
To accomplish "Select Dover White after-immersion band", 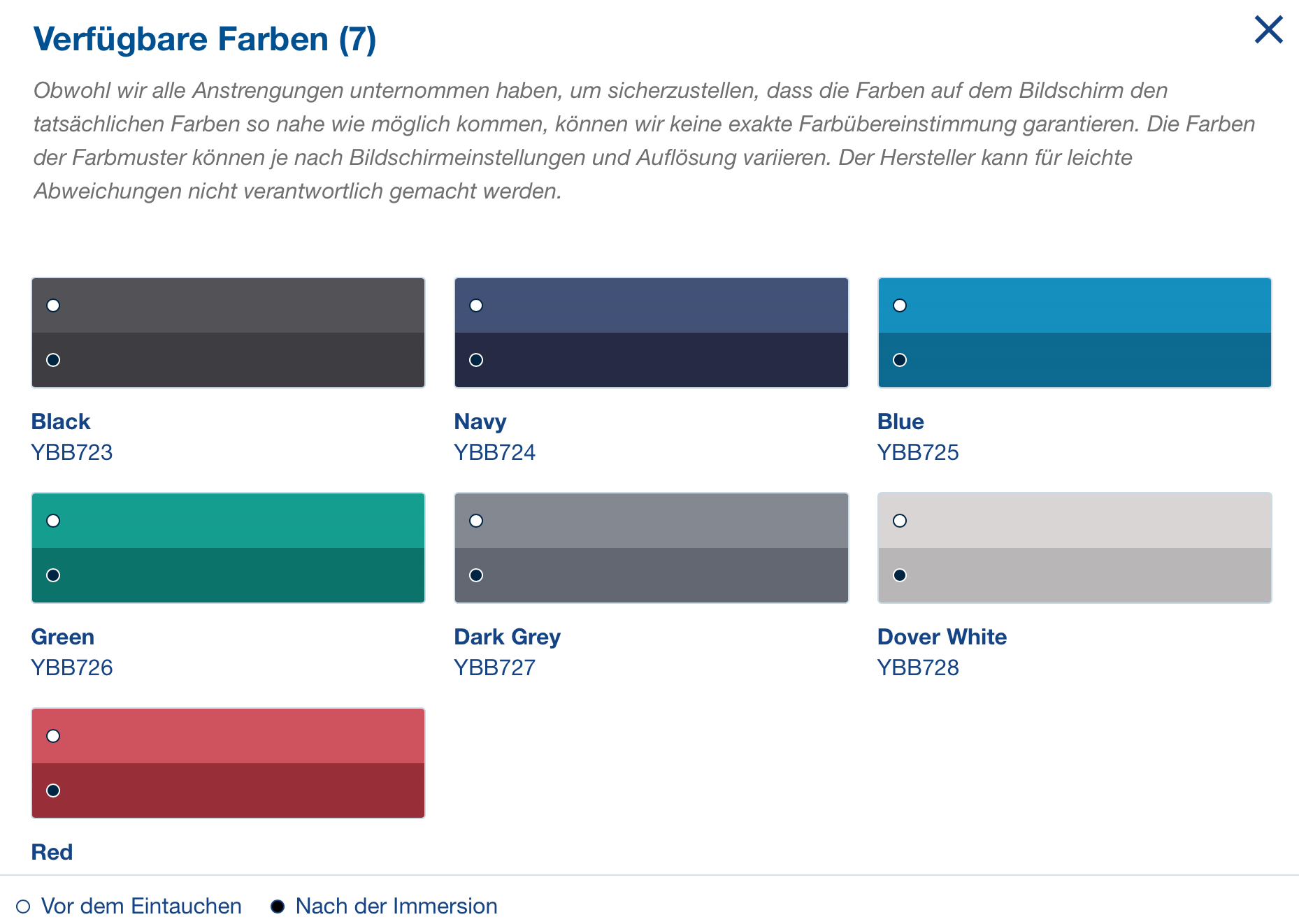I will [x=1074, y=575].
